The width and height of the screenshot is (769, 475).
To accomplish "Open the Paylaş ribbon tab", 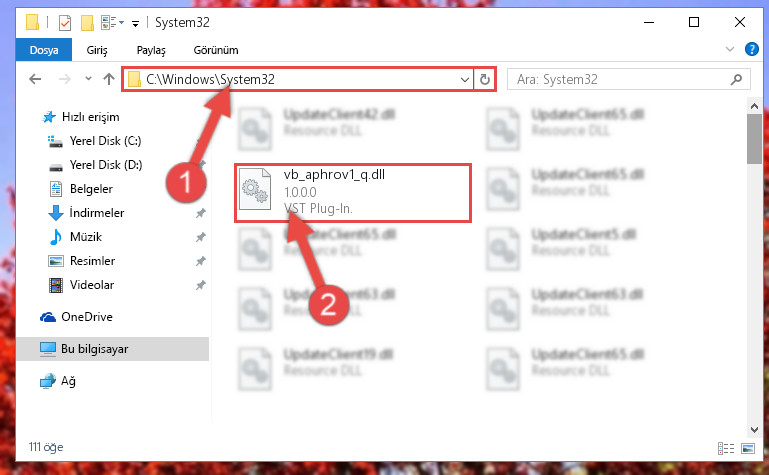I will (151, 50).
